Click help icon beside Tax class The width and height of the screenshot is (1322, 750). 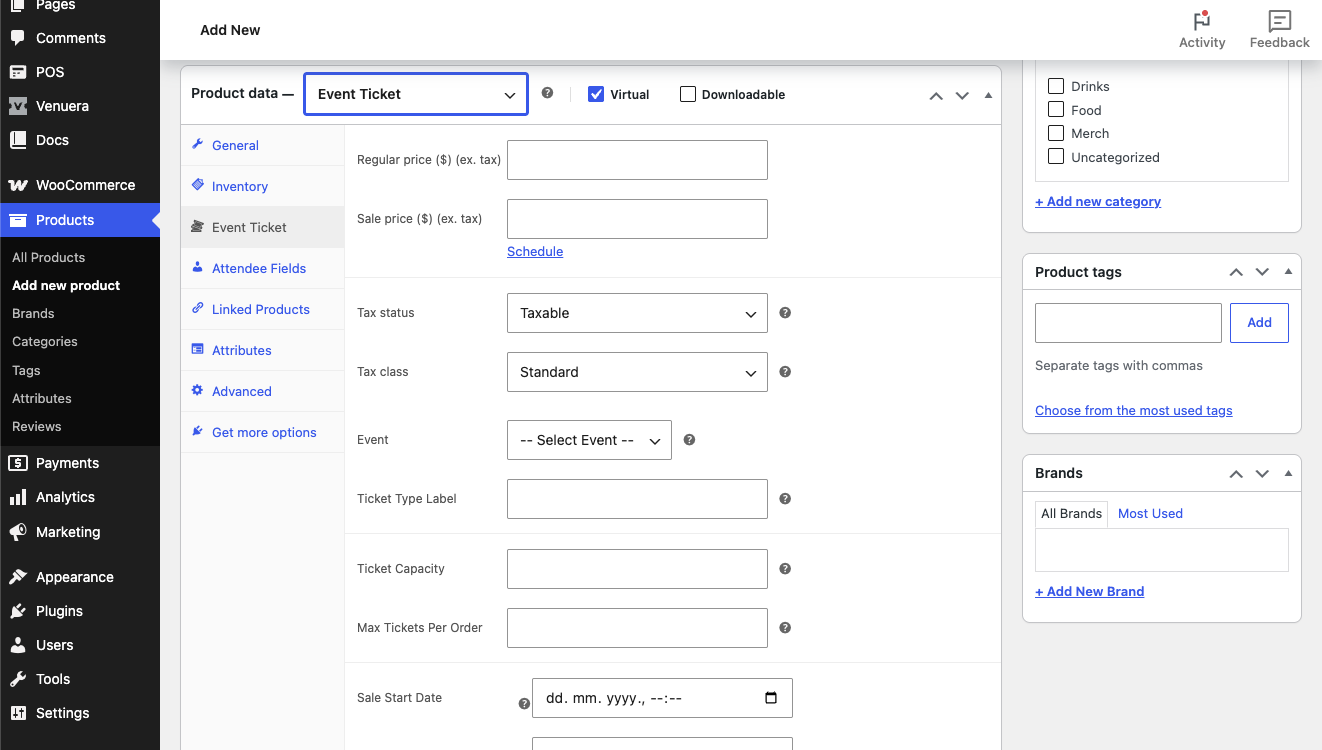(x=785, y=371)
